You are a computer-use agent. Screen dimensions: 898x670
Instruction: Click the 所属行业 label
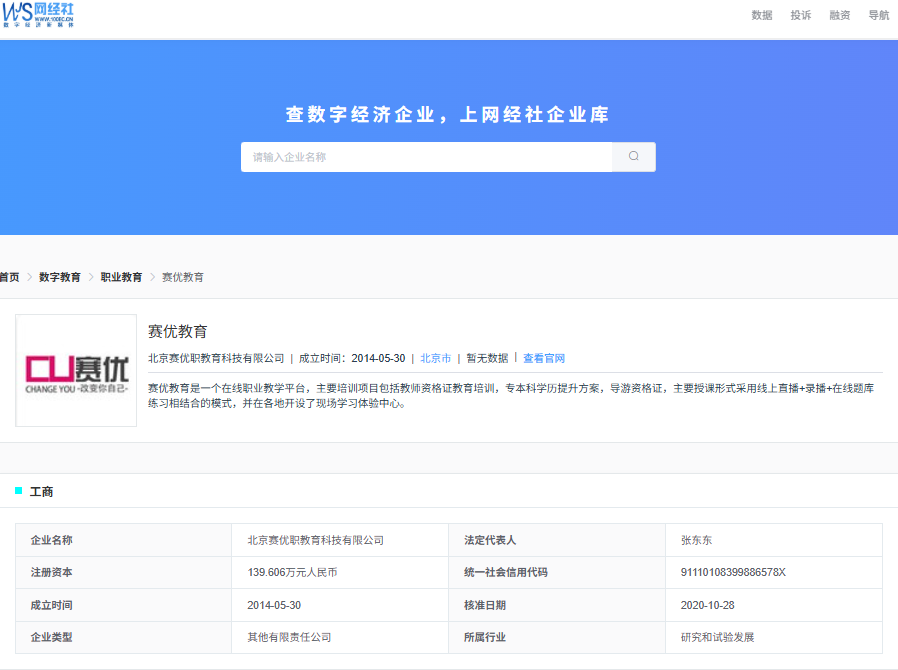[485, 637]
